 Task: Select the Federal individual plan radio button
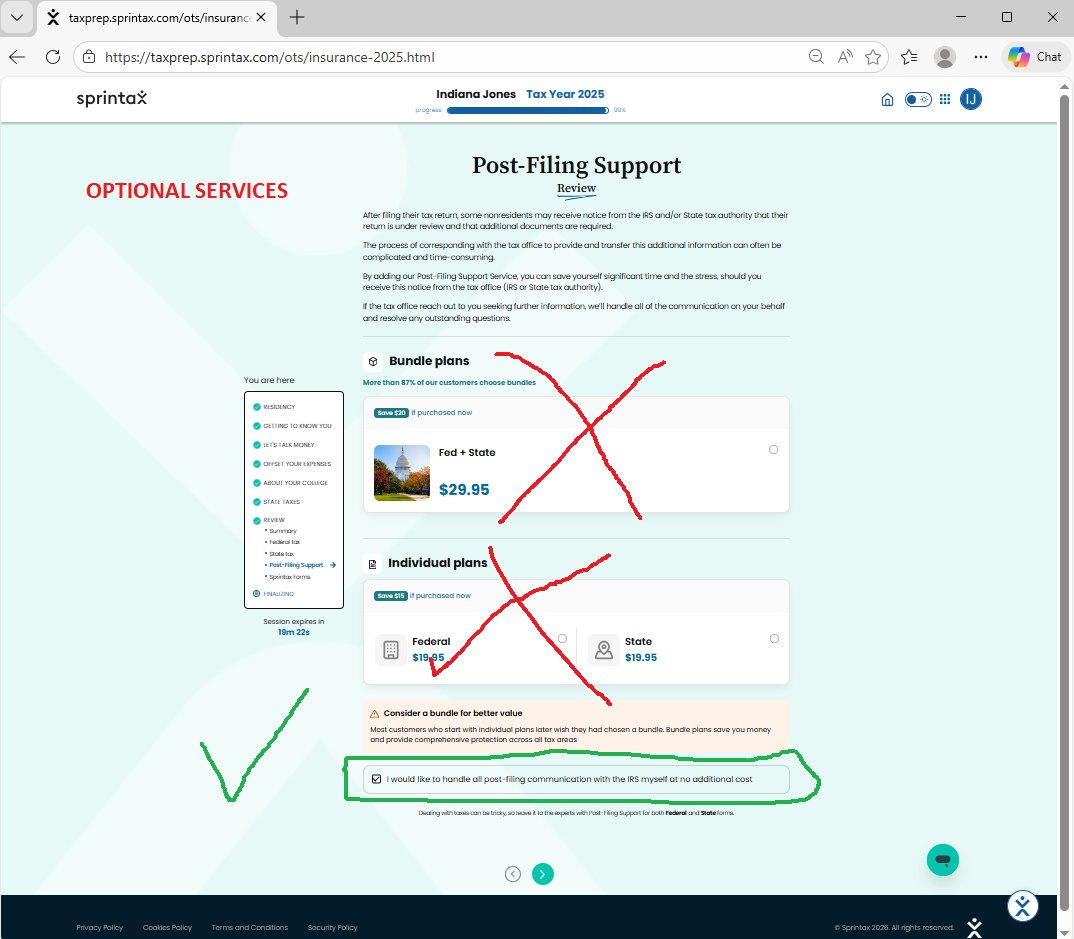point(562,638)
